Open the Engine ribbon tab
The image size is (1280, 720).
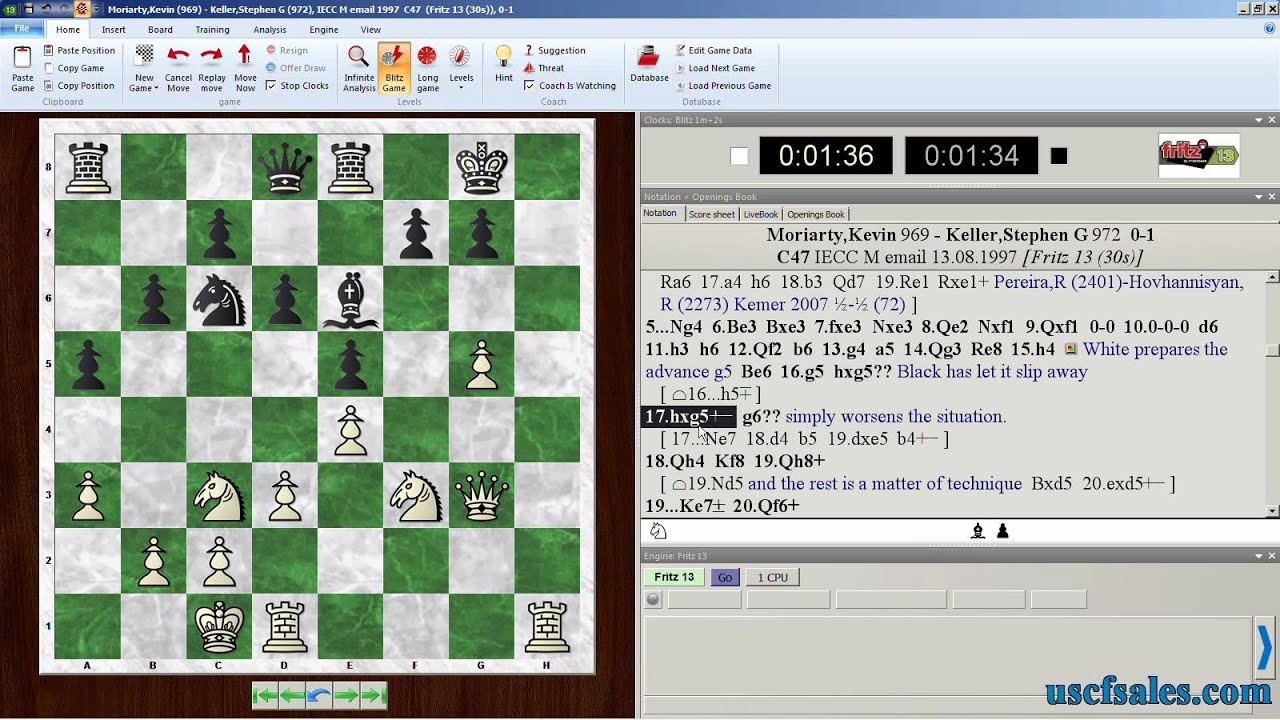323,30
